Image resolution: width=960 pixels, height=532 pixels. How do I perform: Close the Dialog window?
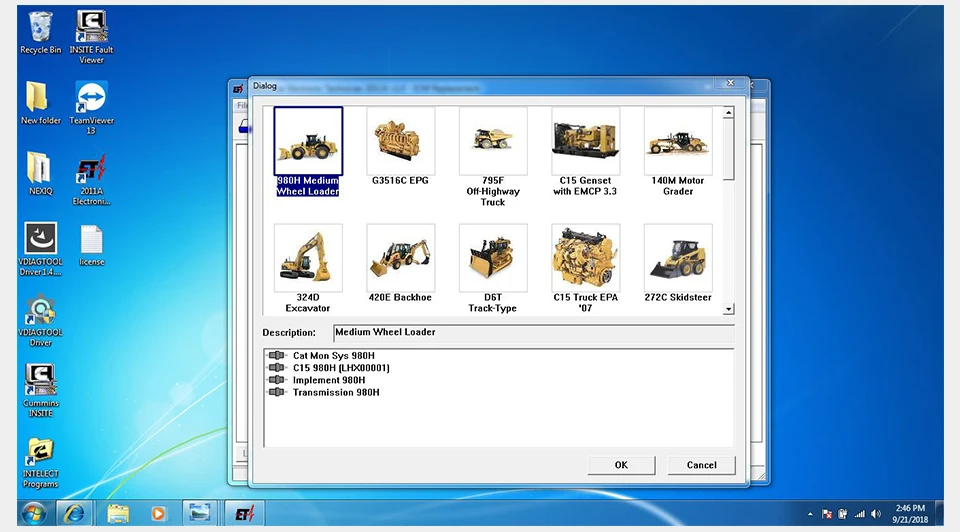click(x=730, y=83)
